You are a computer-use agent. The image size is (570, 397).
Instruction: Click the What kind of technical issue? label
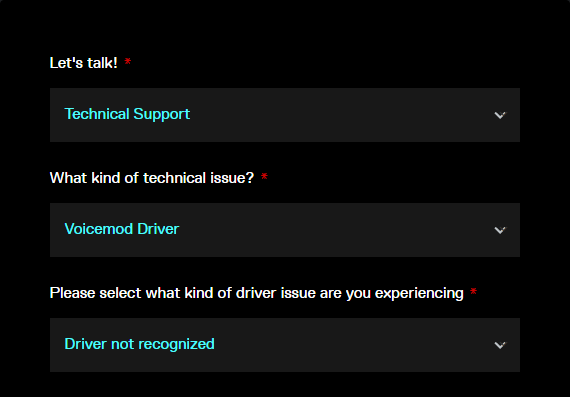click(x=152, y=178)
